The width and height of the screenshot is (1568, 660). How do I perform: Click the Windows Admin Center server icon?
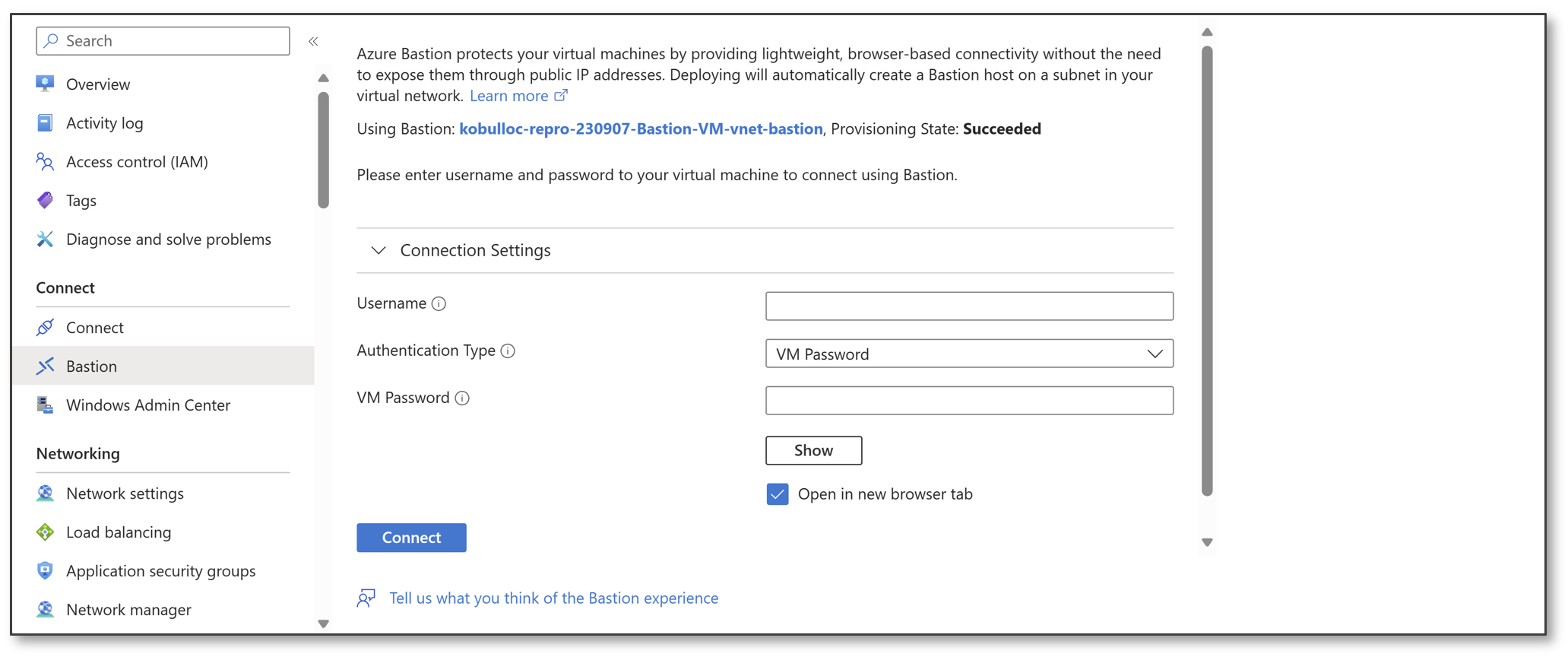click(x=45, y=405)
